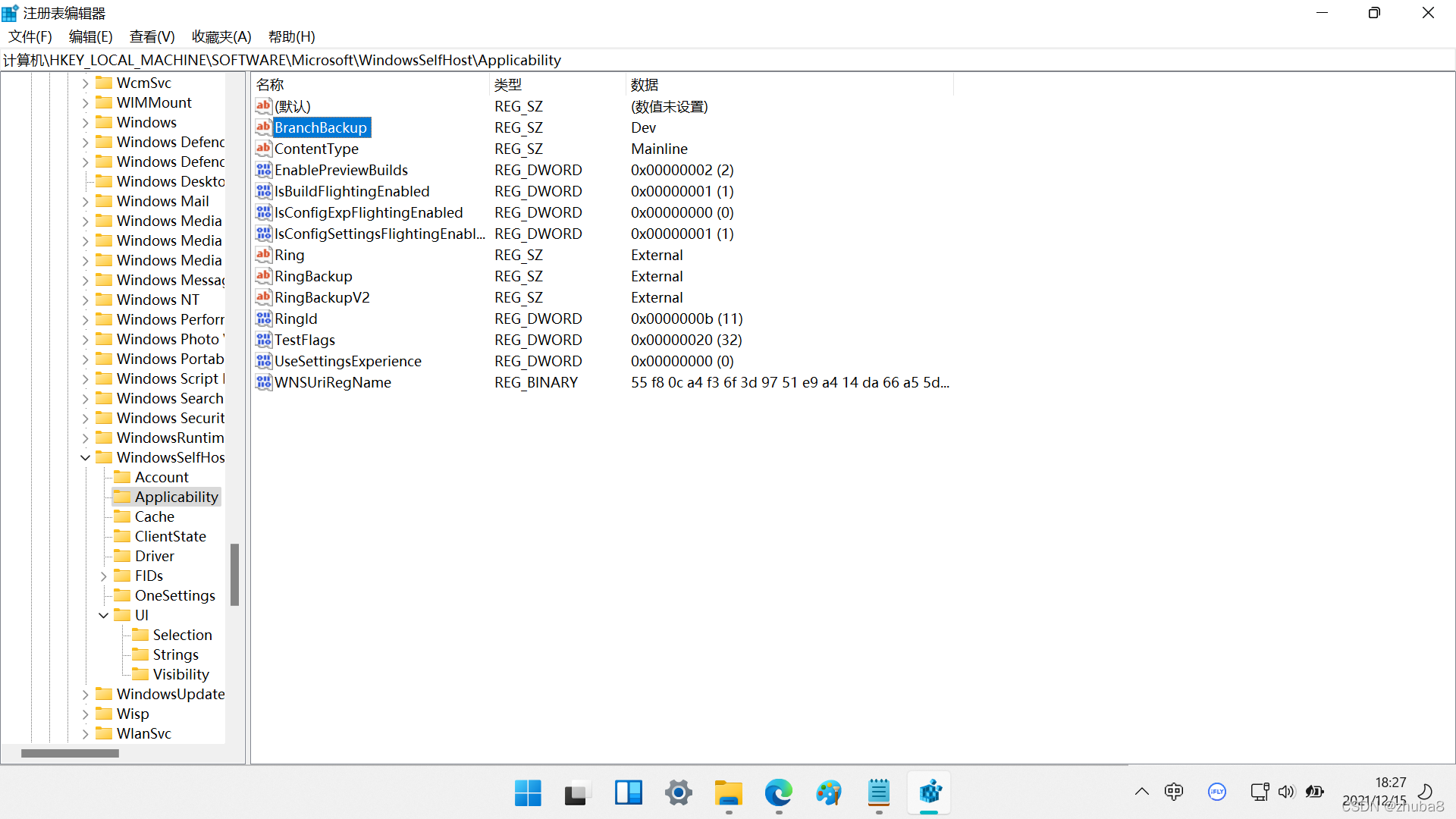Open the Windows Start menu
Viewport: 1456px width, 819px height.
click(528, 792)
